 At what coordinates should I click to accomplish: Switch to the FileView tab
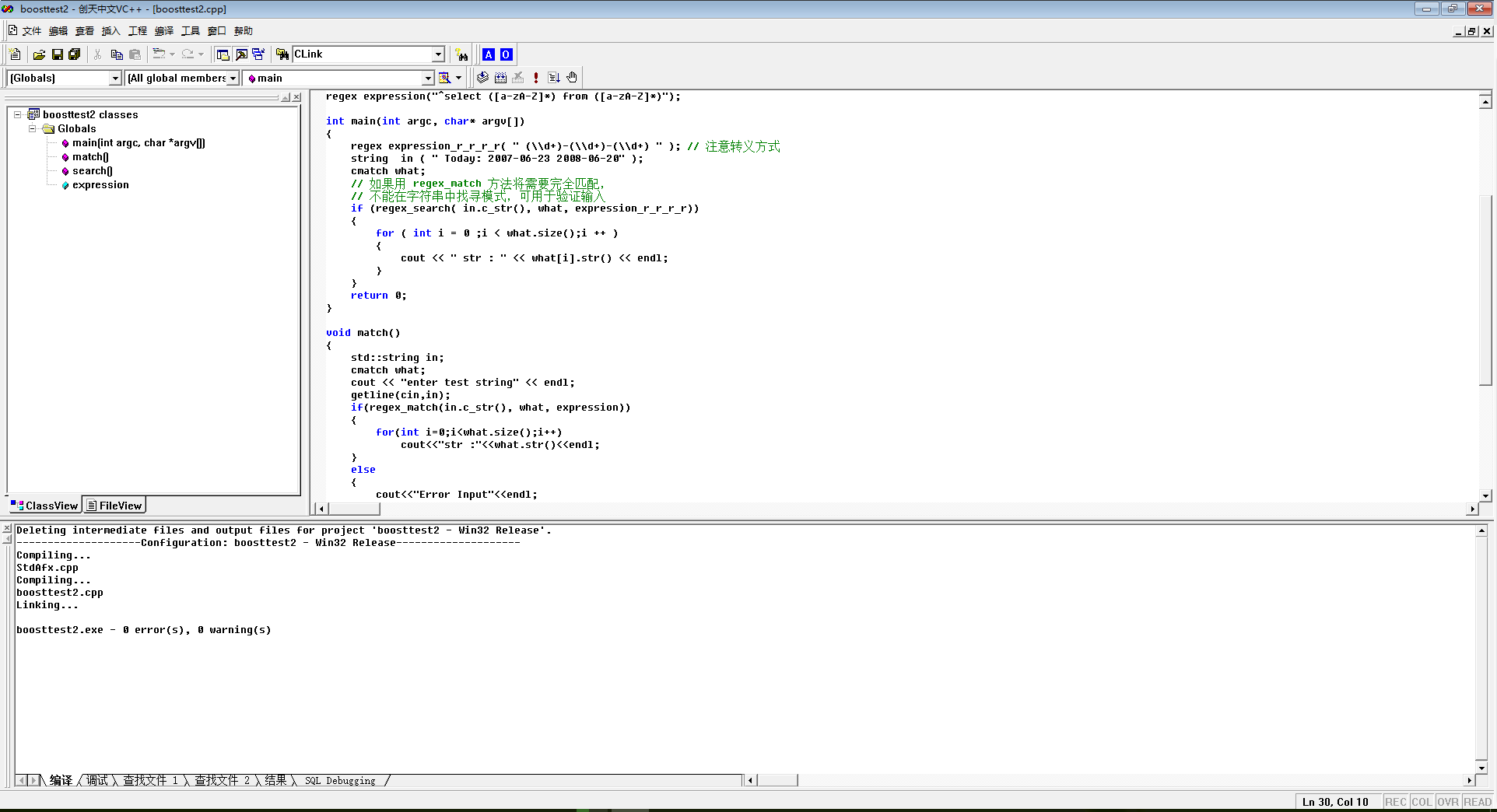pos(114,506)
